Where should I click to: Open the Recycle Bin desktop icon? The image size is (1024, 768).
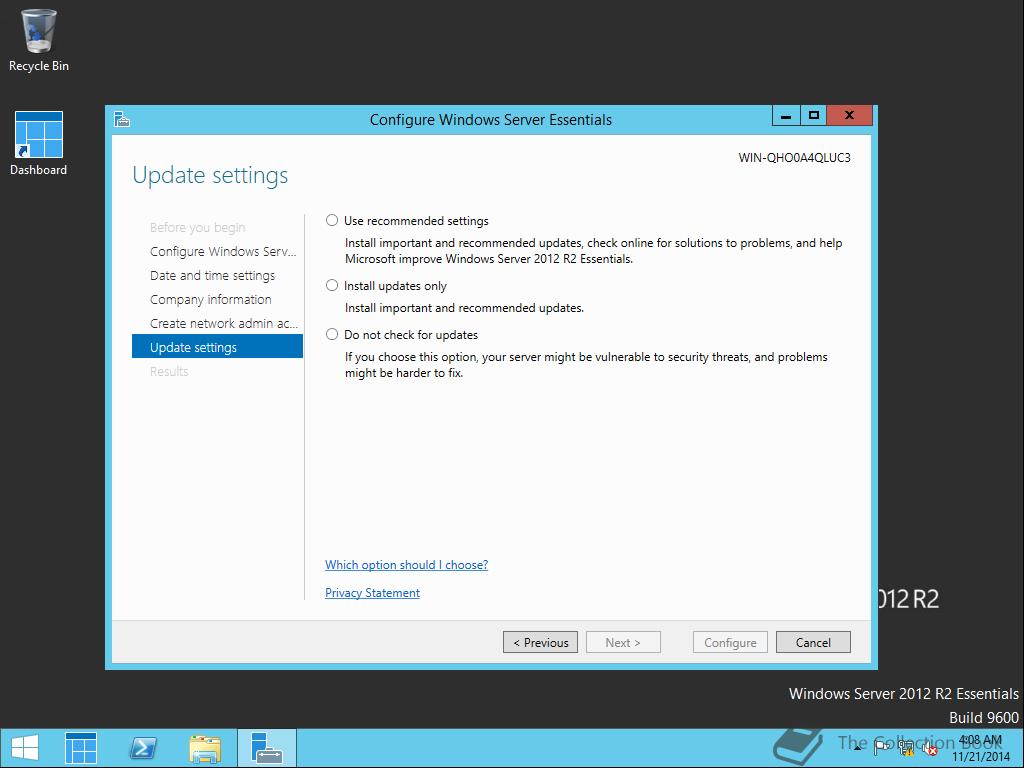(x=39, y=40)
